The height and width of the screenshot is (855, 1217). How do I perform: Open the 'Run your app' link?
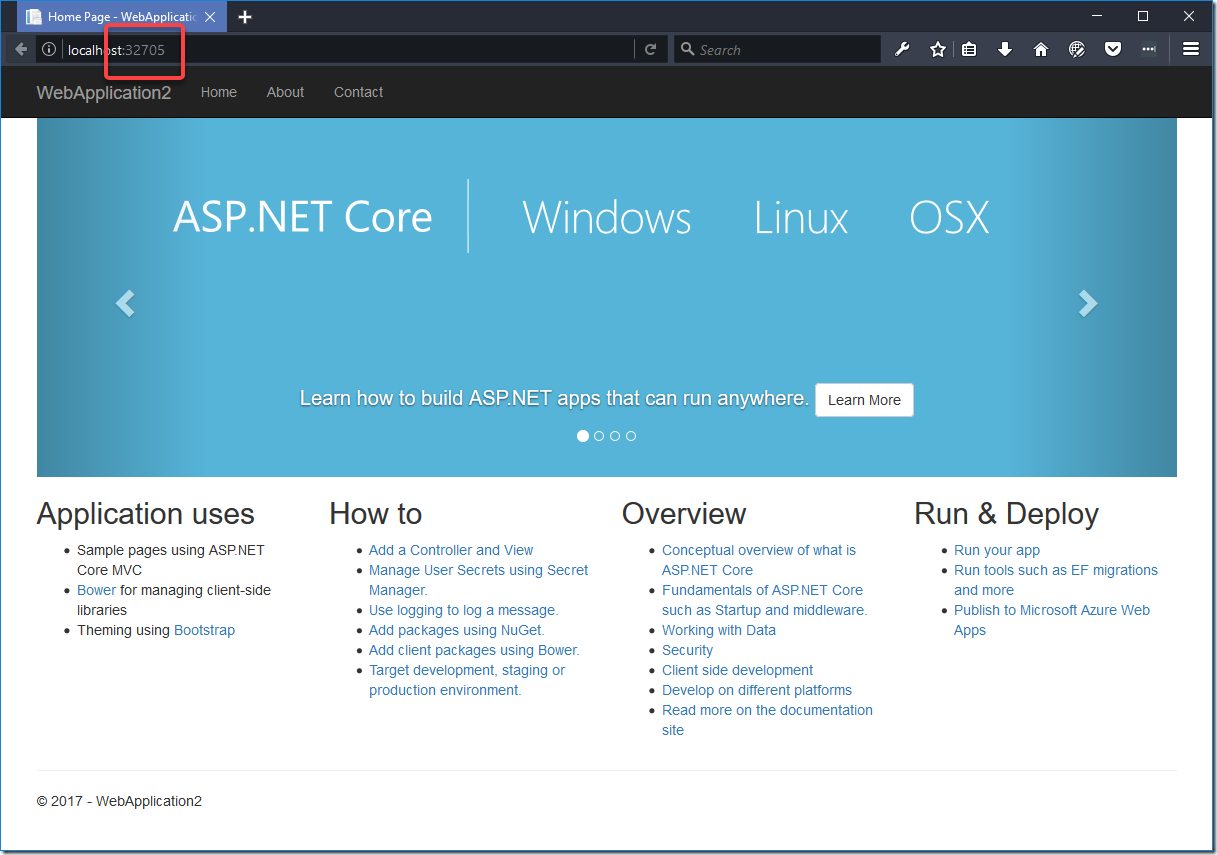[x=997, y=550]
